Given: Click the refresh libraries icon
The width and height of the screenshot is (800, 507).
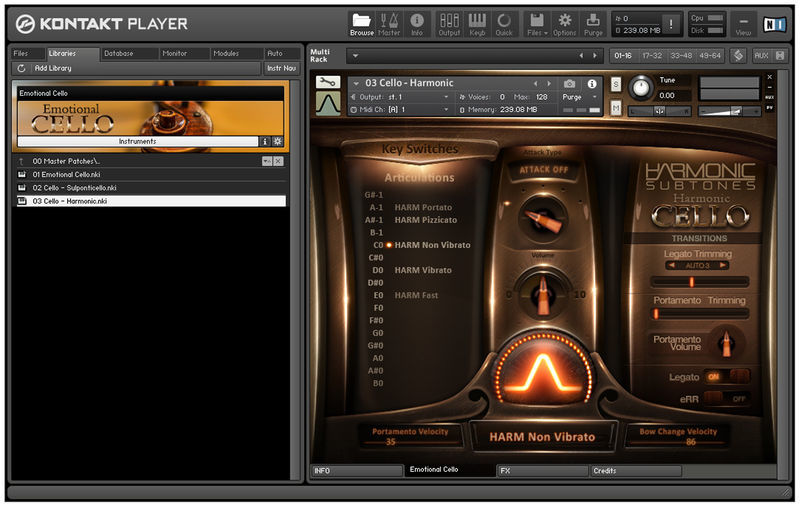Looking at the screenshot, I should point(21,68).
